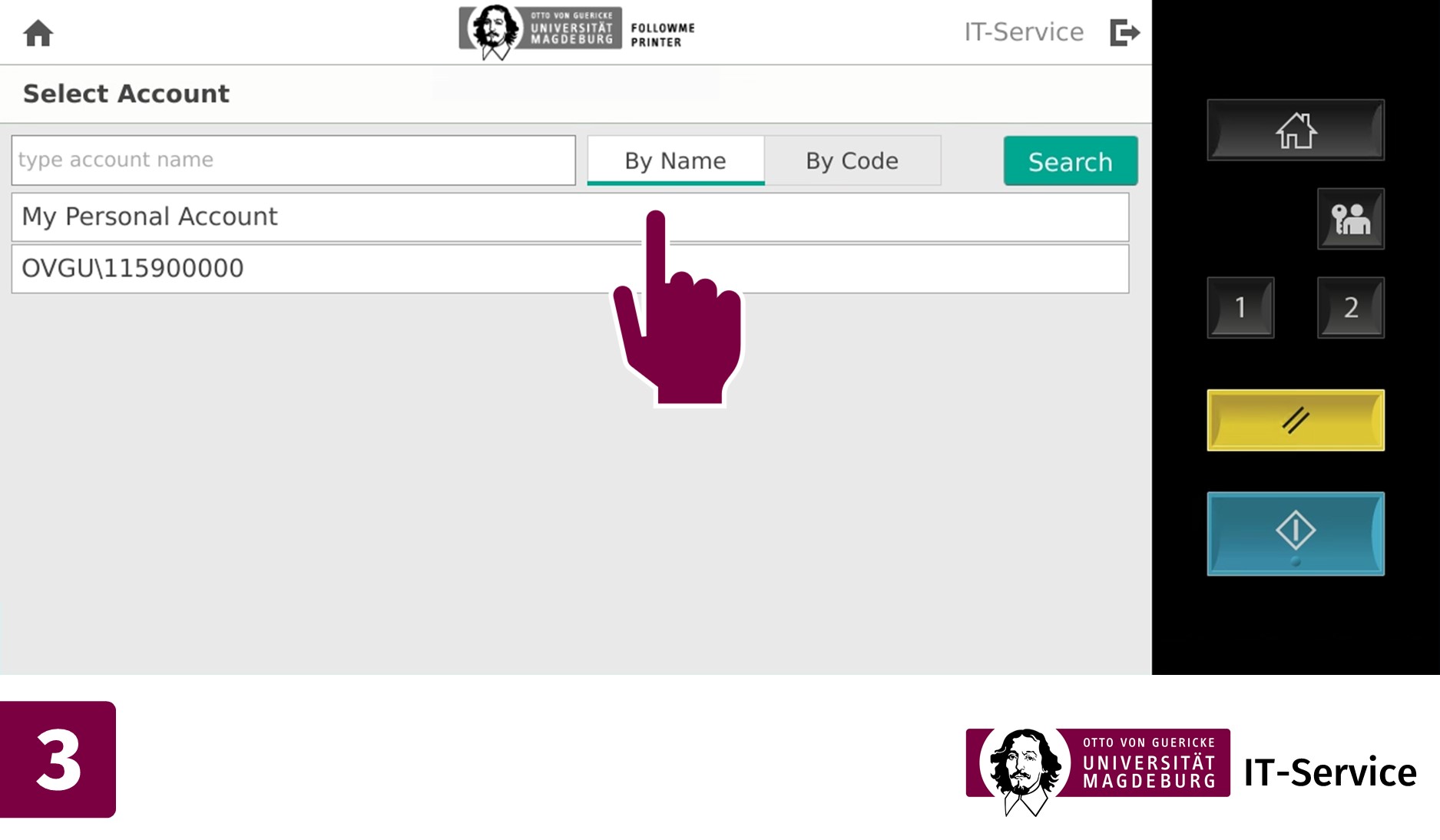Click the Universität Magdeburg FollowMe Printer logo
Viewport: 1440px width, 840px height.
click(x=578, y=31)
